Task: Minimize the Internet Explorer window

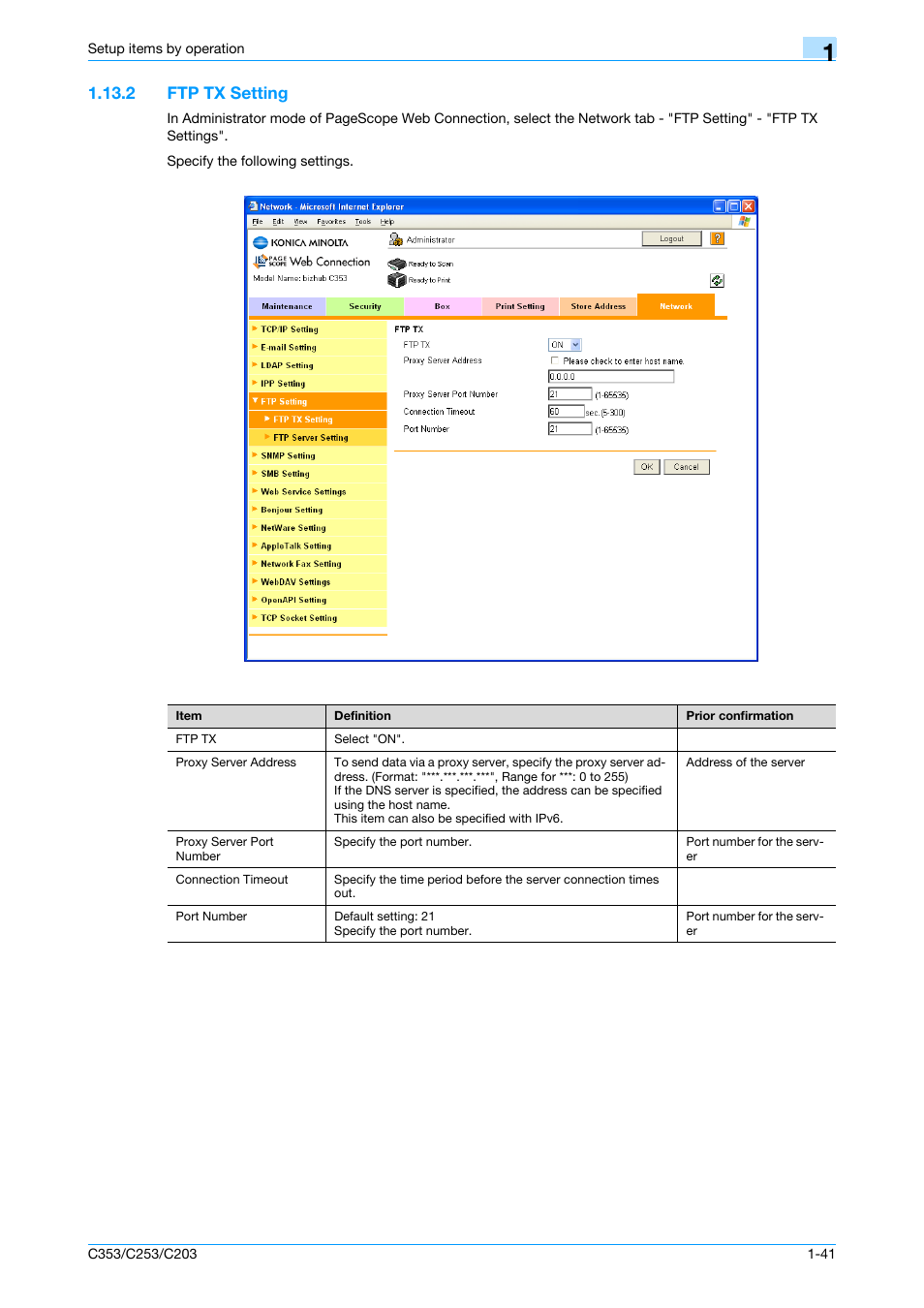Action: click(720, 206)
